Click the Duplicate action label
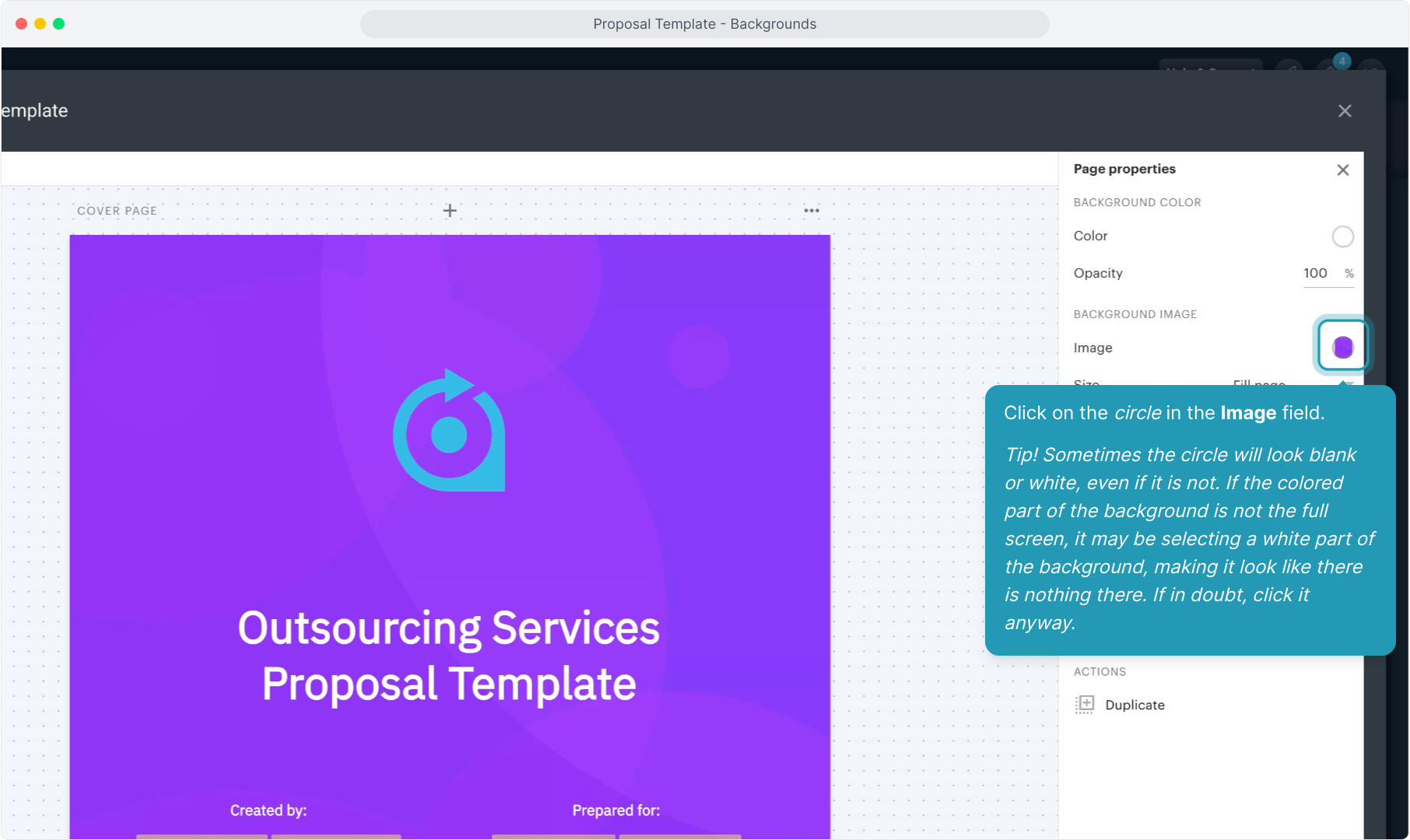1410x840 pixels. pyautogui.click(x=1135, y=705)
